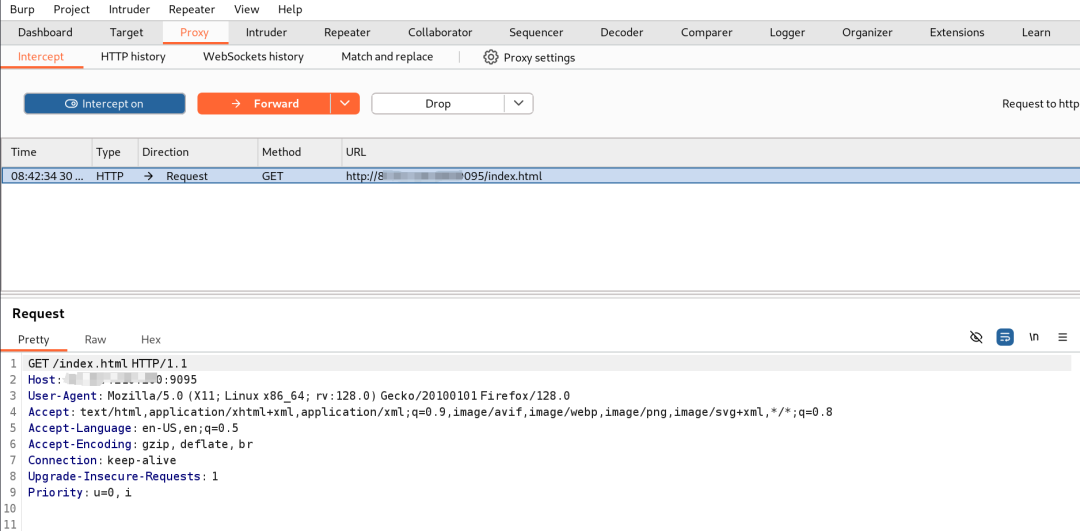Open the Organizer tab
The height and width of the screenshot is (531, 1080).
coord(867,32)
